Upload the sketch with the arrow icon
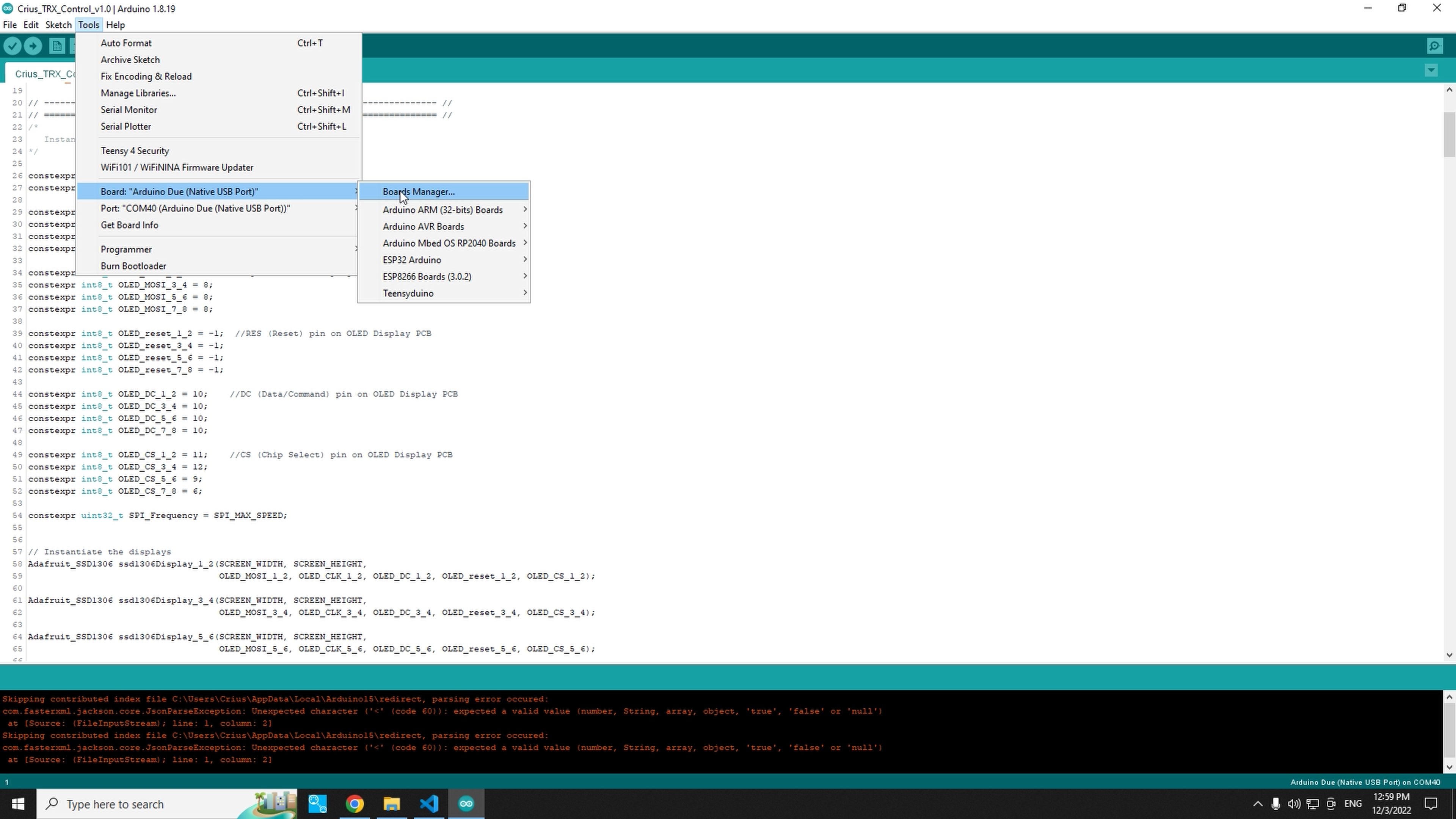Screen dimensions: 1456x819 [33, 46]
